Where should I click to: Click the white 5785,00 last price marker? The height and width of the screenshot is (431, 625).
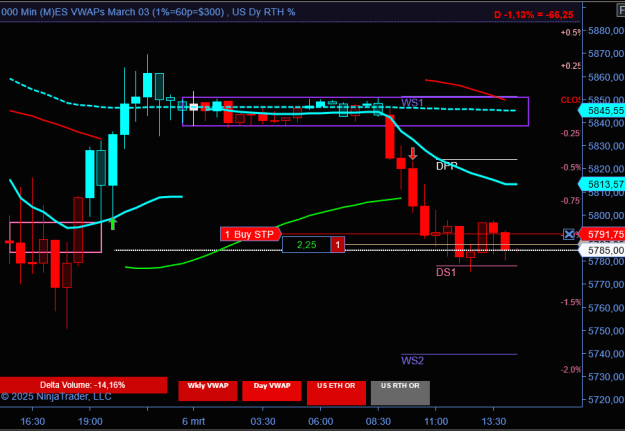click(x=602, y=250)
